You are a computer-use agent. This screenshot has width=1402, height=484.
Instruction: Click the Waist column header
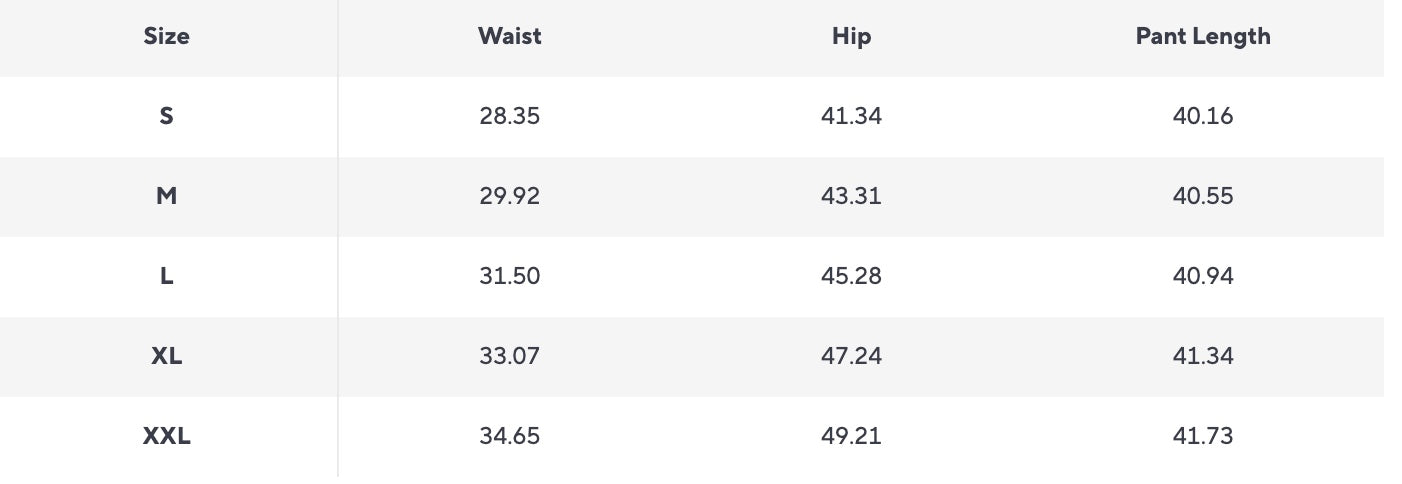[509, 36]
